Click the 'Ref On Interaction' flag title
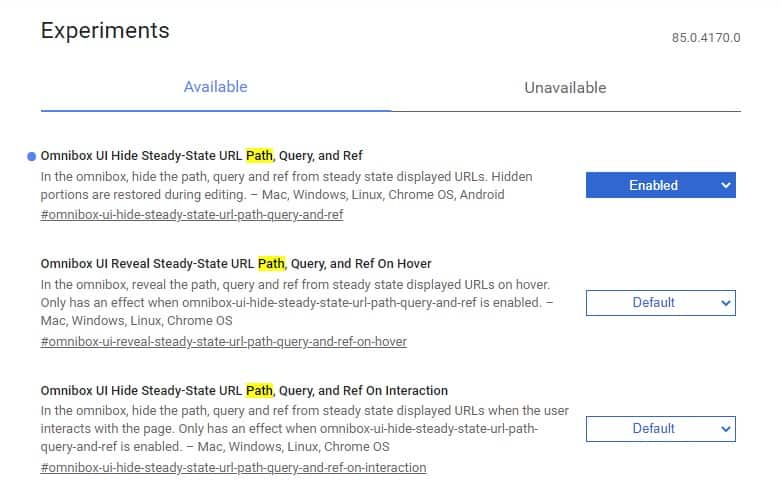Image resolution: width=782 pixels, height=498 pixels. click(244, 390)
